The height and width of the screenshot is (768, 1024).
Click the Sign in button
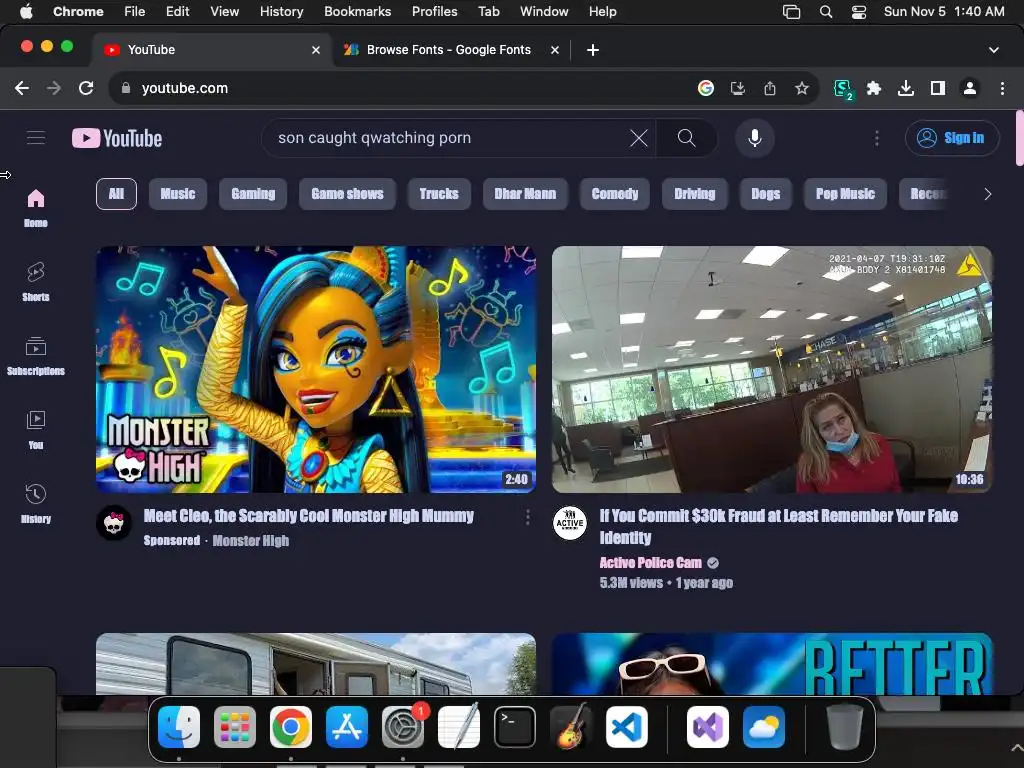(x=952, y=138)
